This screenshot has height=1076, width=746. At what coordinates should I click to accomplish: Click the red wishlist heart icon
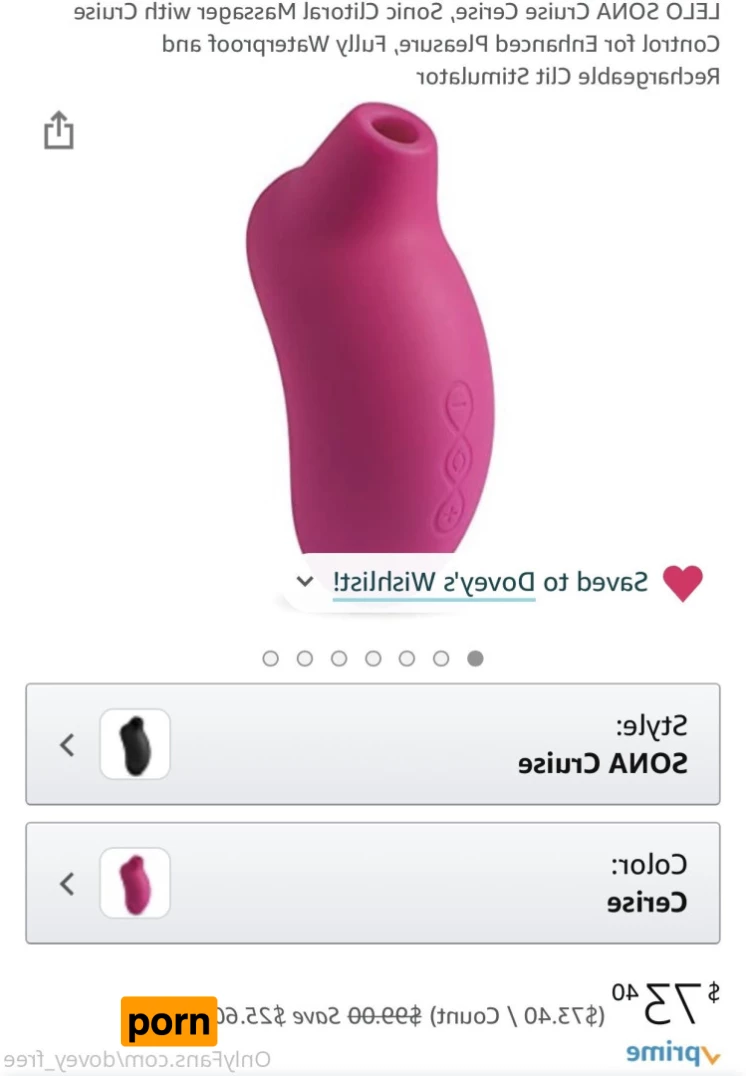(683, 583)
